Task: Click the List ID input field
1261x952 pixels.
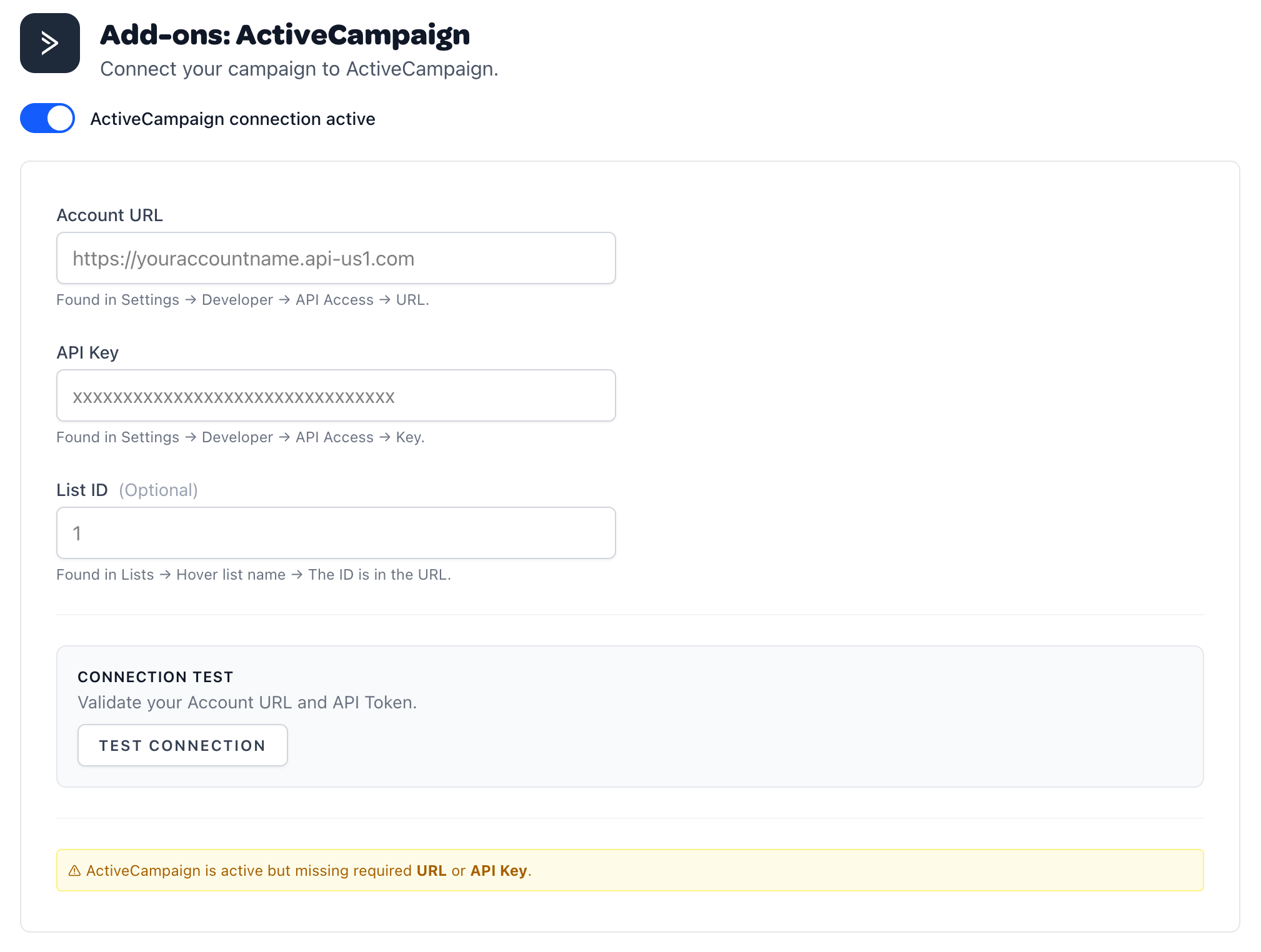Action: coord(336,532)
